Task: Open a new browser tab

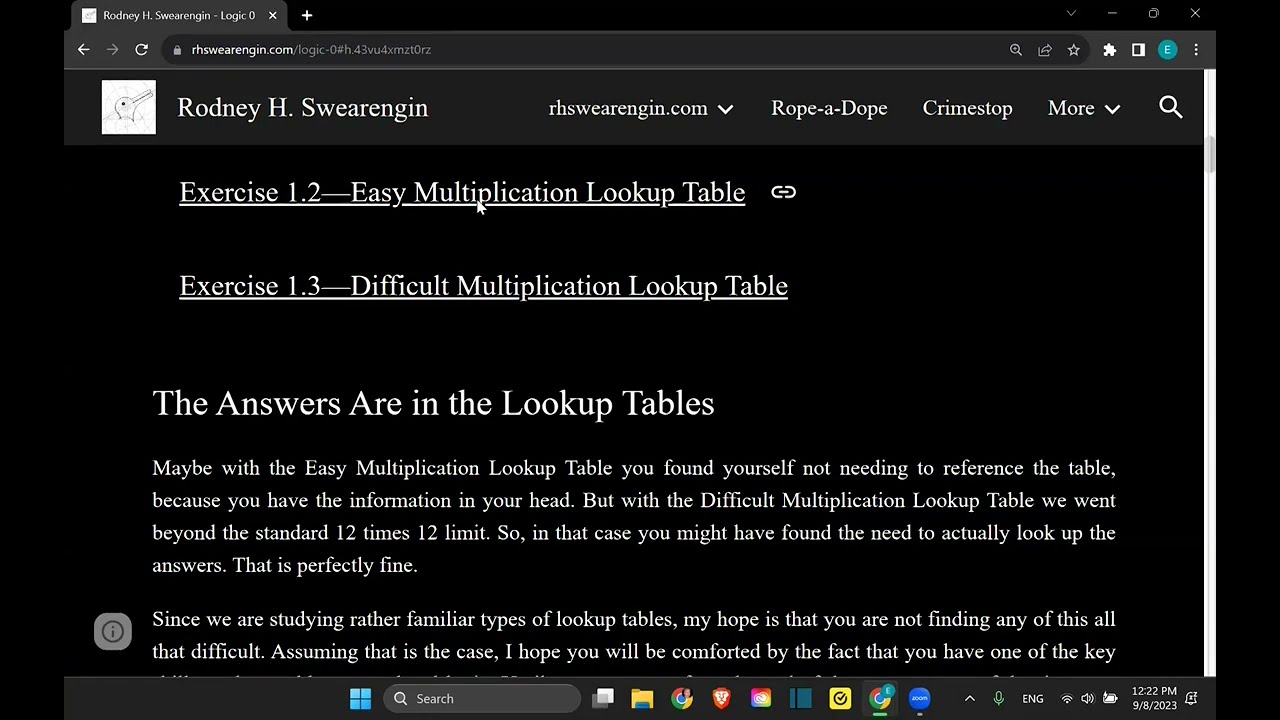Action: coord(307,15)
